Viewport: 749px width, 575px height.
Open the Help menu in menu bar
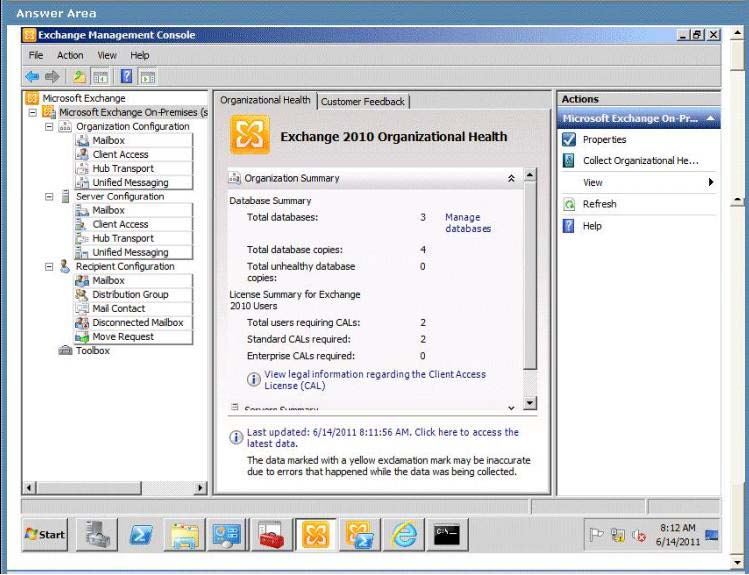pos(139,55)
